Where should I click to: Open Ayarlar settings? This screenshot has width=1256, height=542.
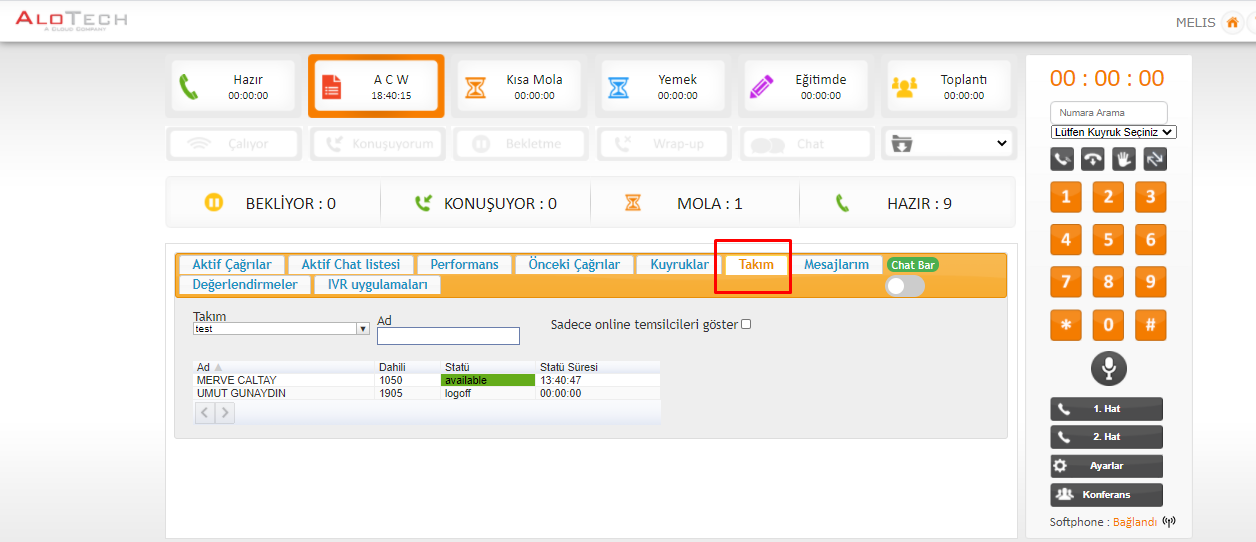pyautogui.click(x=1106, y=466)
